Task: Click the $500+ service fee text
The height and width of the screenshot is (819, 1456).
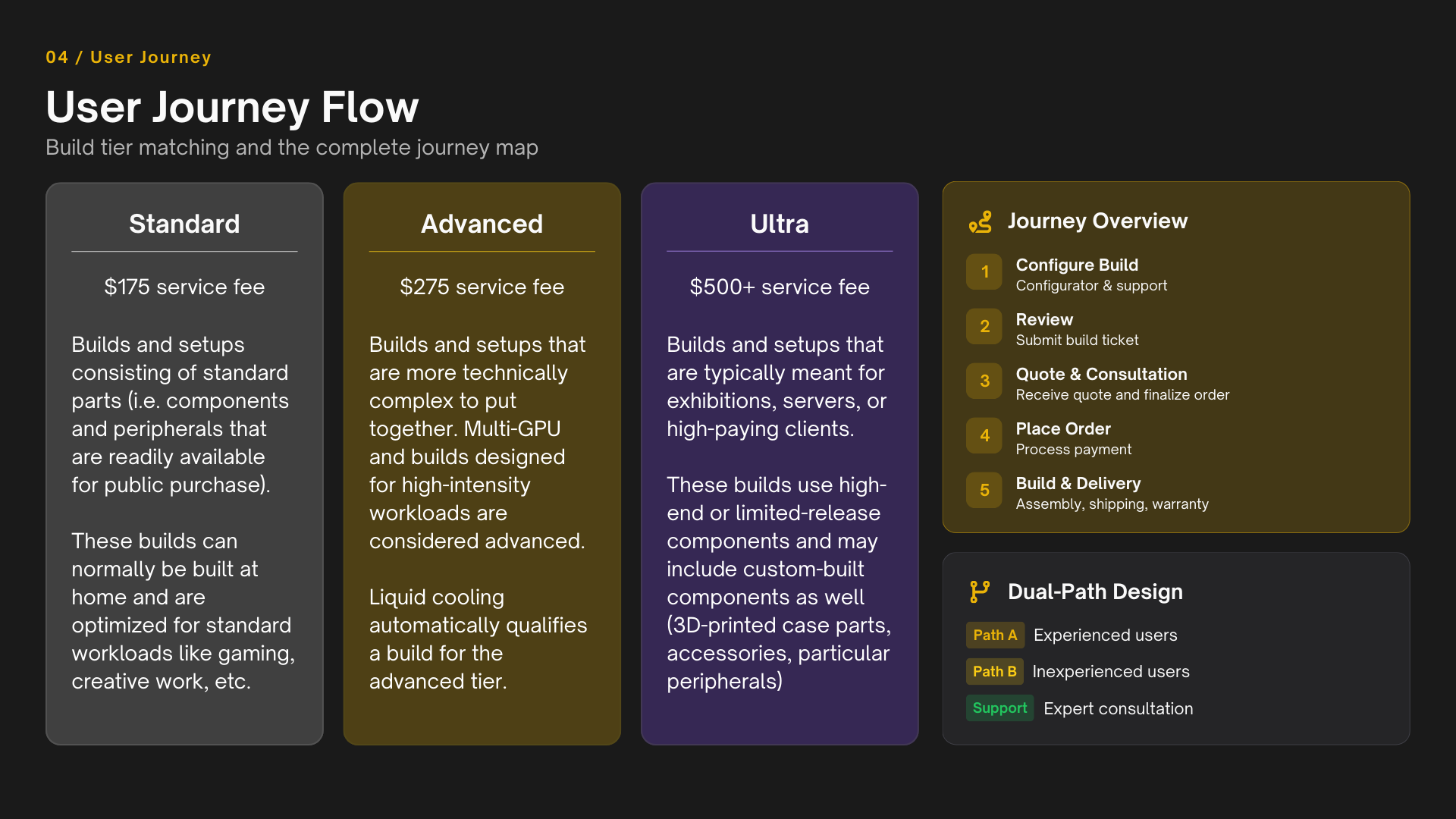Action: (780, 287)
